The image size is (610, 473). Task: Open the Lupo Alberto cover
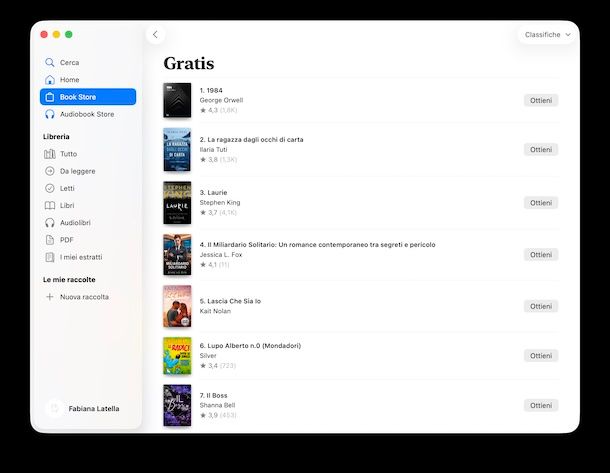[177, 356]
